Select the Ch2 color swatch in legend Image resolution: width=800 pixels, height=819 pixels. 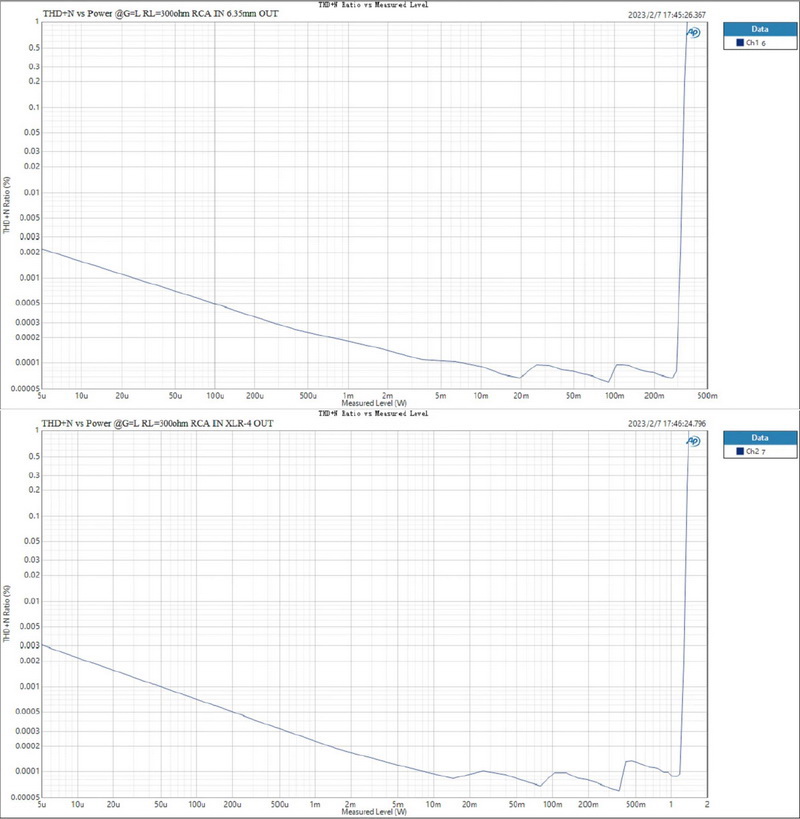(x=739, y=452)
